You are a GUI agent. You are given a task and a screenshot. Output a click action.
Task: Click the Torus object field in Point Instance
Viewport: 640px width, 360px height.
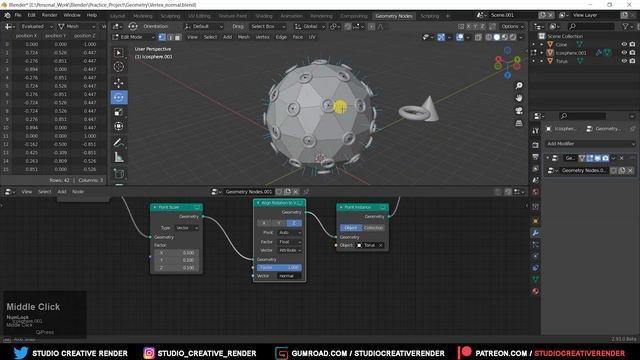pyautogui.click(x=370, y=245)
